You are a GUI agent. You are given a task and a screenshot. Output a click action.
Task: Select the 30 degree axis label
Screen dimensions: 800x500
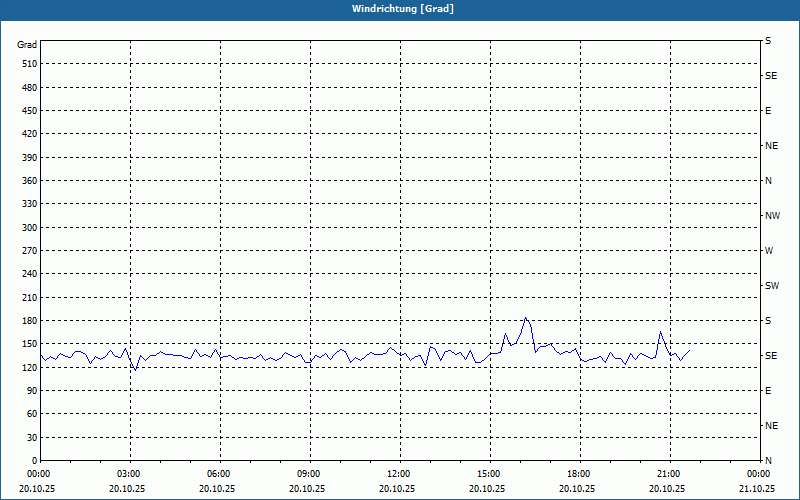tap(32, 438)
